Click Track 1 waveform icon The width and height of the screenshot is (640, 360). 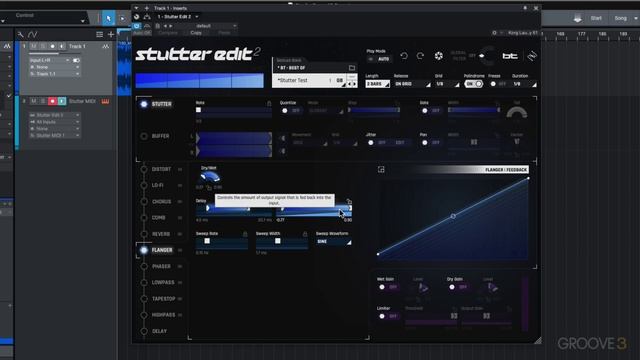click(106, 47)
